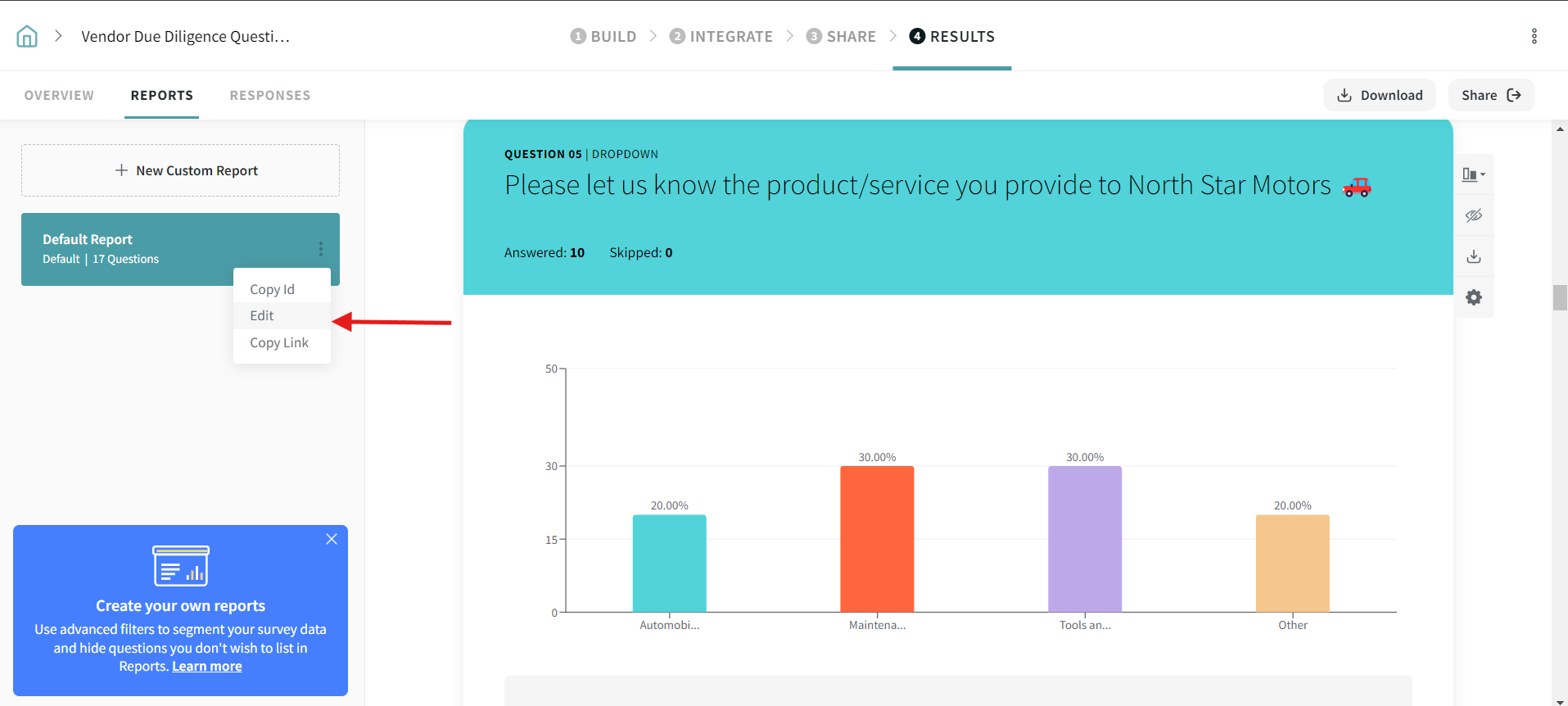Switch to the Overview tab
The height and width of the screenshot is (706, 1568).
(x=59, y=95)
